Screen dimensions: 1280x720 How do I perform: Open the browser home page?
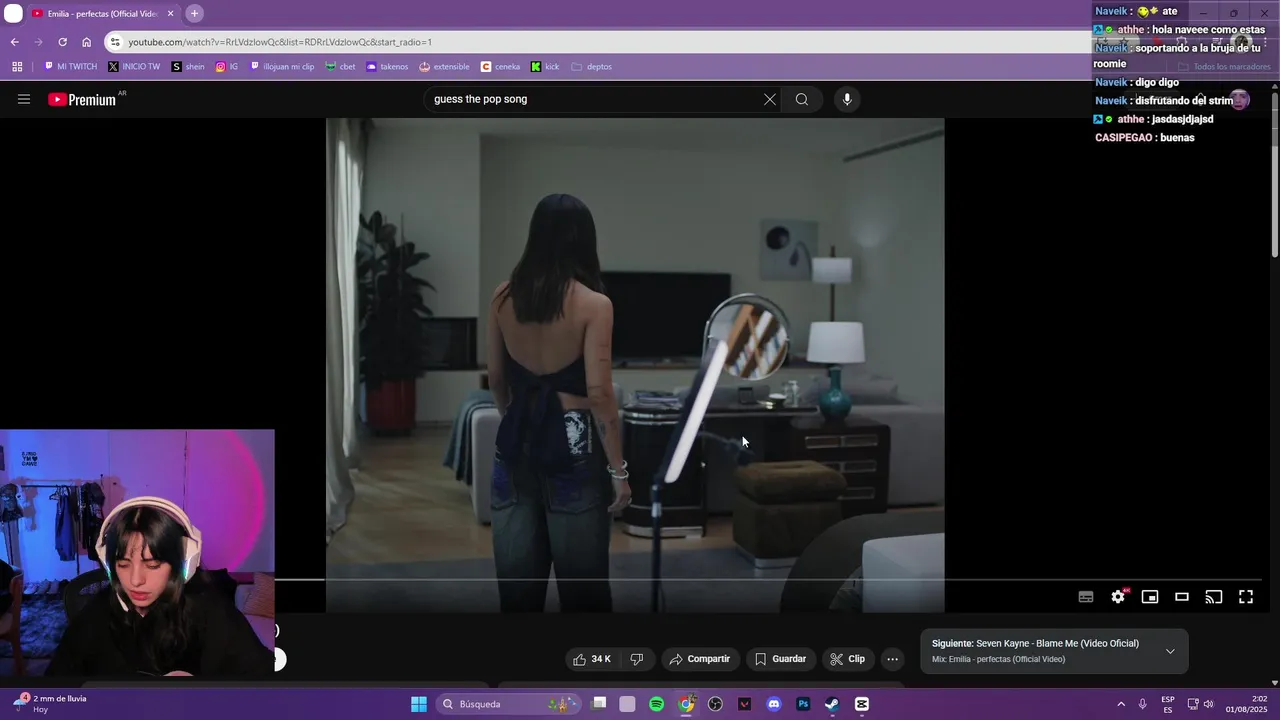(86, 42)
